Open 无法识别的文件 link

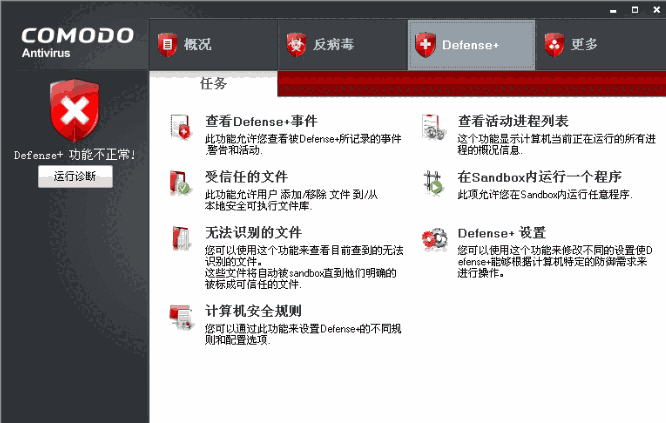coord(254,233)
